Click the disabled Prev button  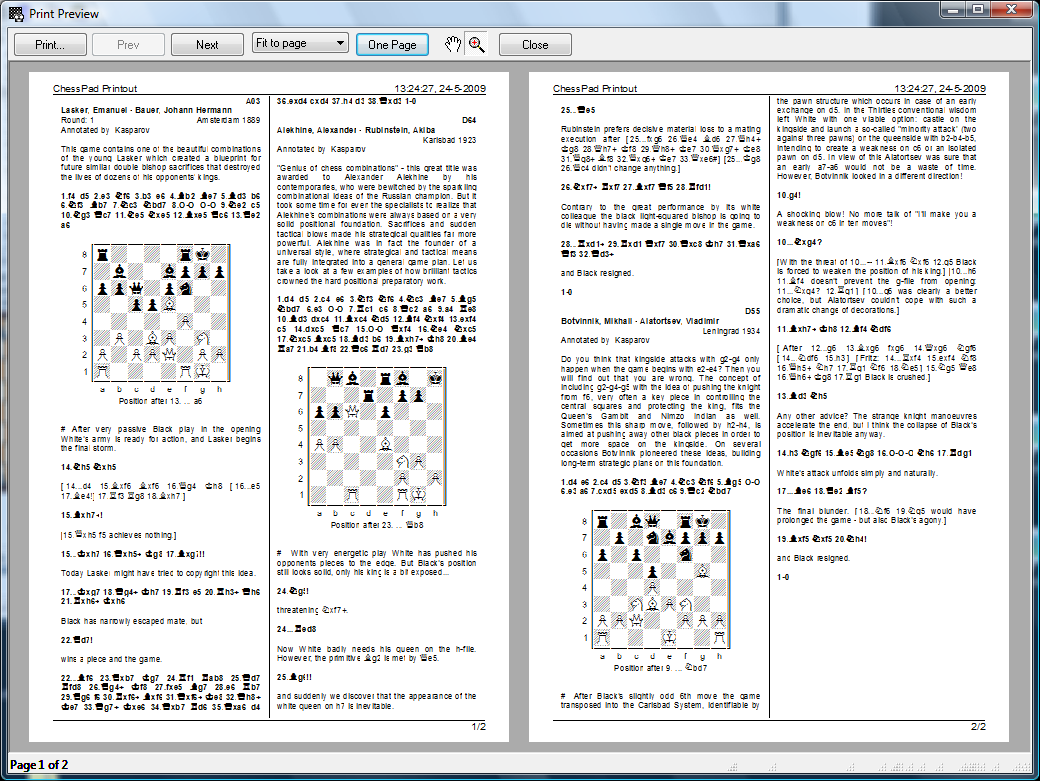click(x=128, y=44)
